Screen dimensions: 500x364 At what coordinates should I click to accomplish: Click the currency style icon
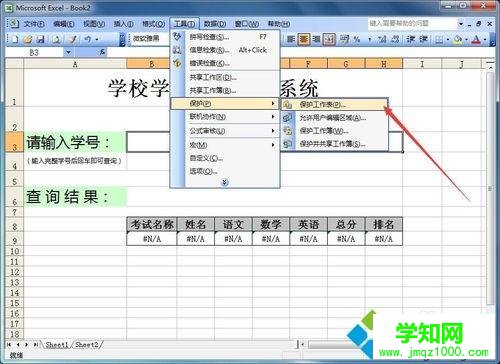[344, 39]
